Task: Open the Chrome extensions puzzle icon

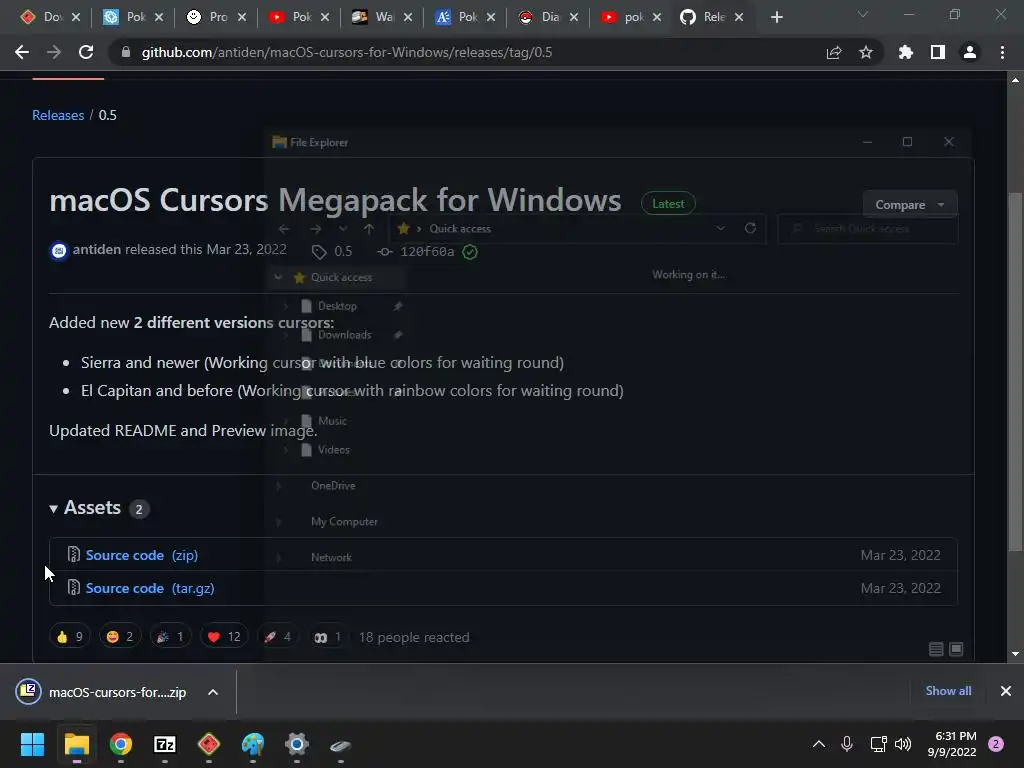Action: [906, 52]
